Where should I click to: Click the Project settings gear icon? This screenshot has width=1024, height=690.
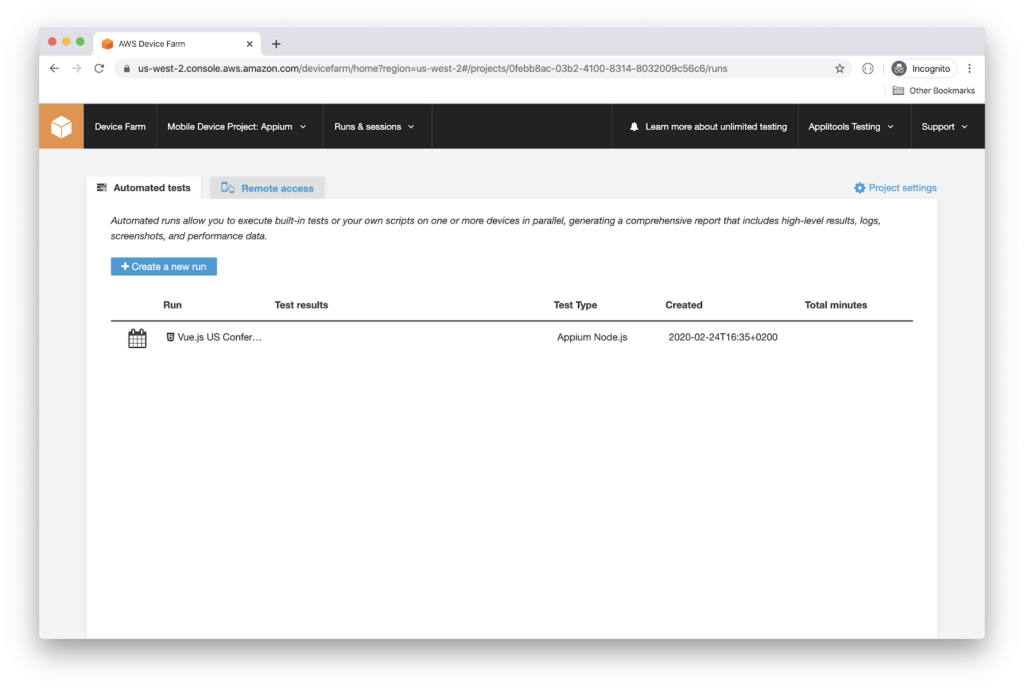coord(859,188)
